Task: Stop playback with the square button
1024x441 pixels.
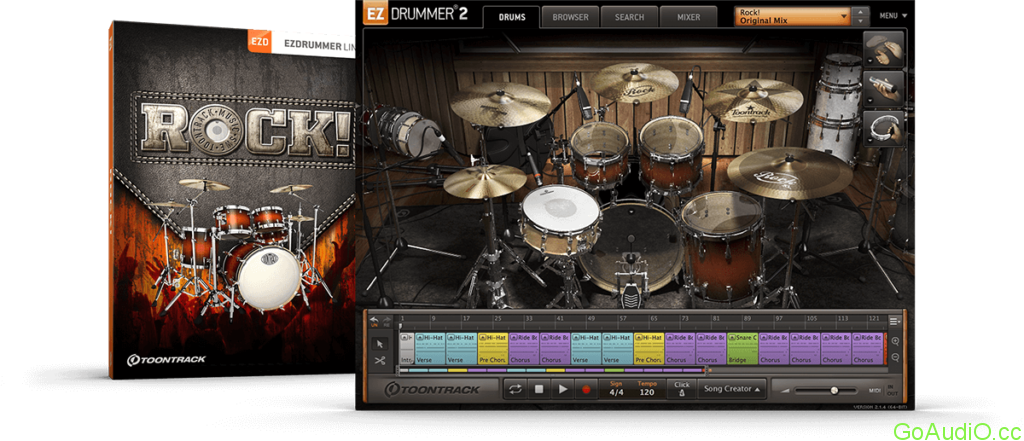Action: click(539, 389)
